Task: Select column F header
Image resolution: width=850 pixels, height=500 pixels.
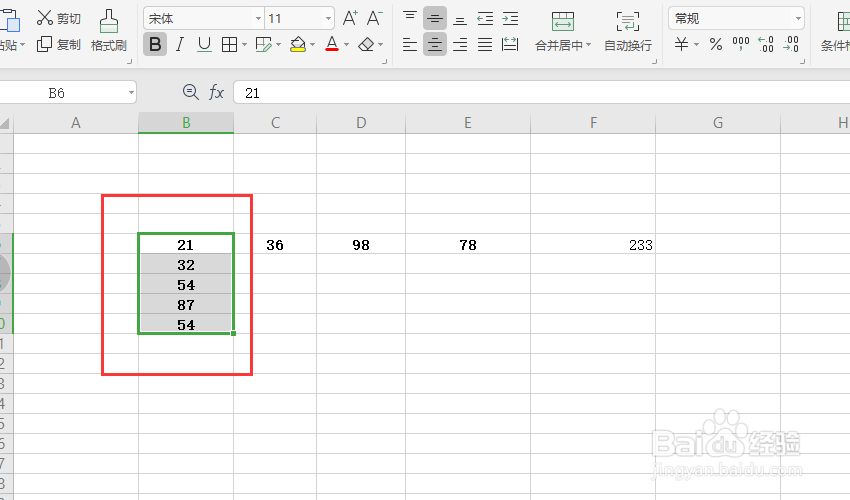Action: click(x=593, y=123)
